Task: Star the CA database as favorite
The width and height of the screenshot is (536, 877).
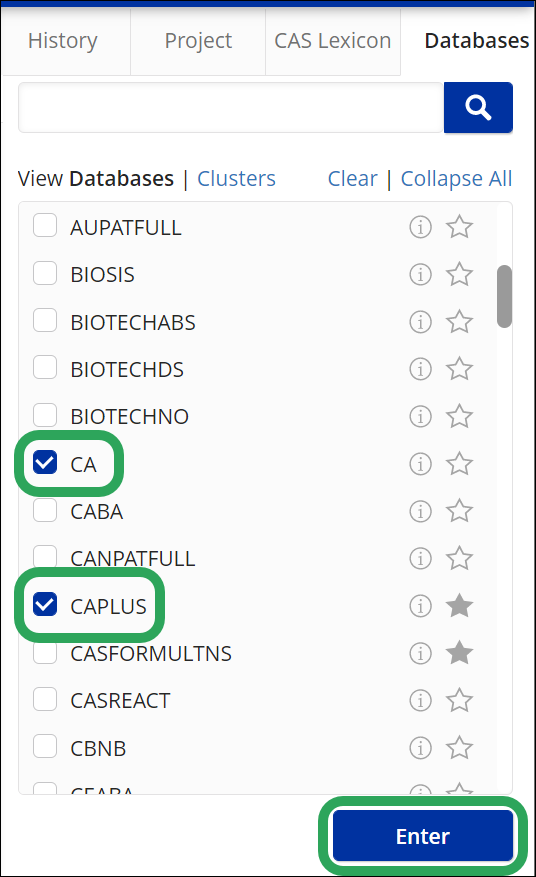Action: tap(459, 464)
